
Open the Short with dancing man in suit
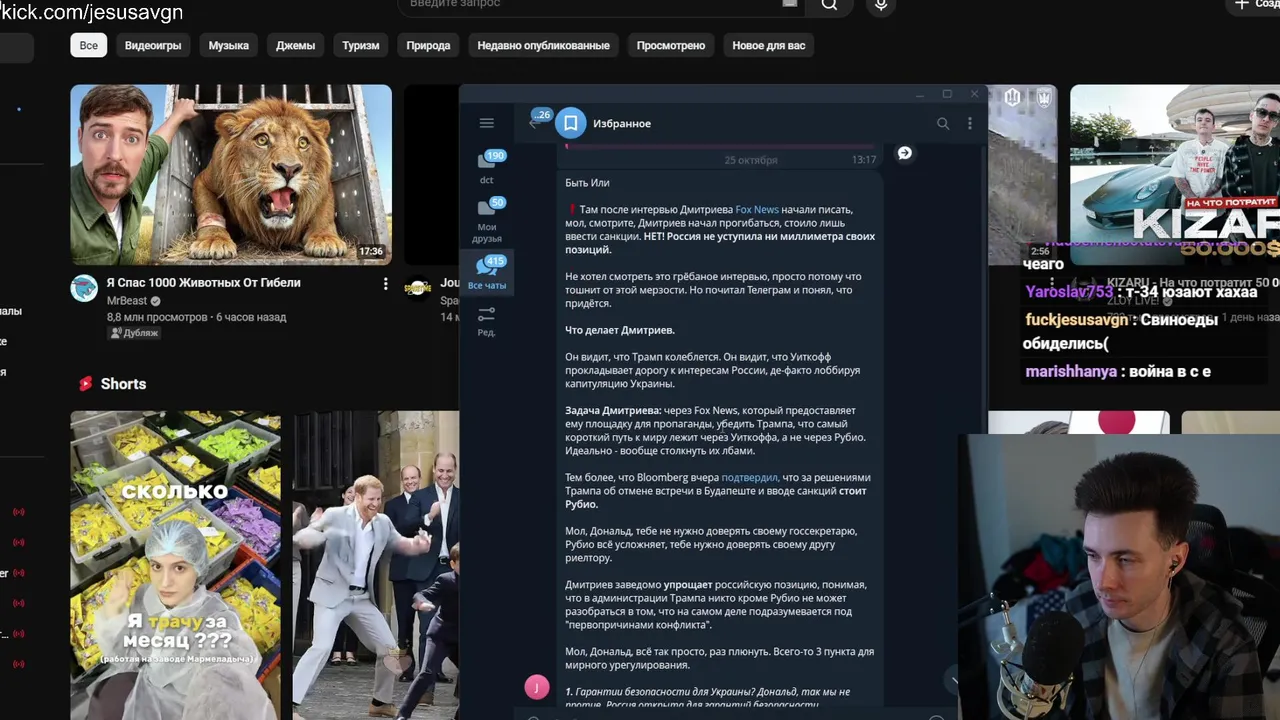(x=376, y=565)
